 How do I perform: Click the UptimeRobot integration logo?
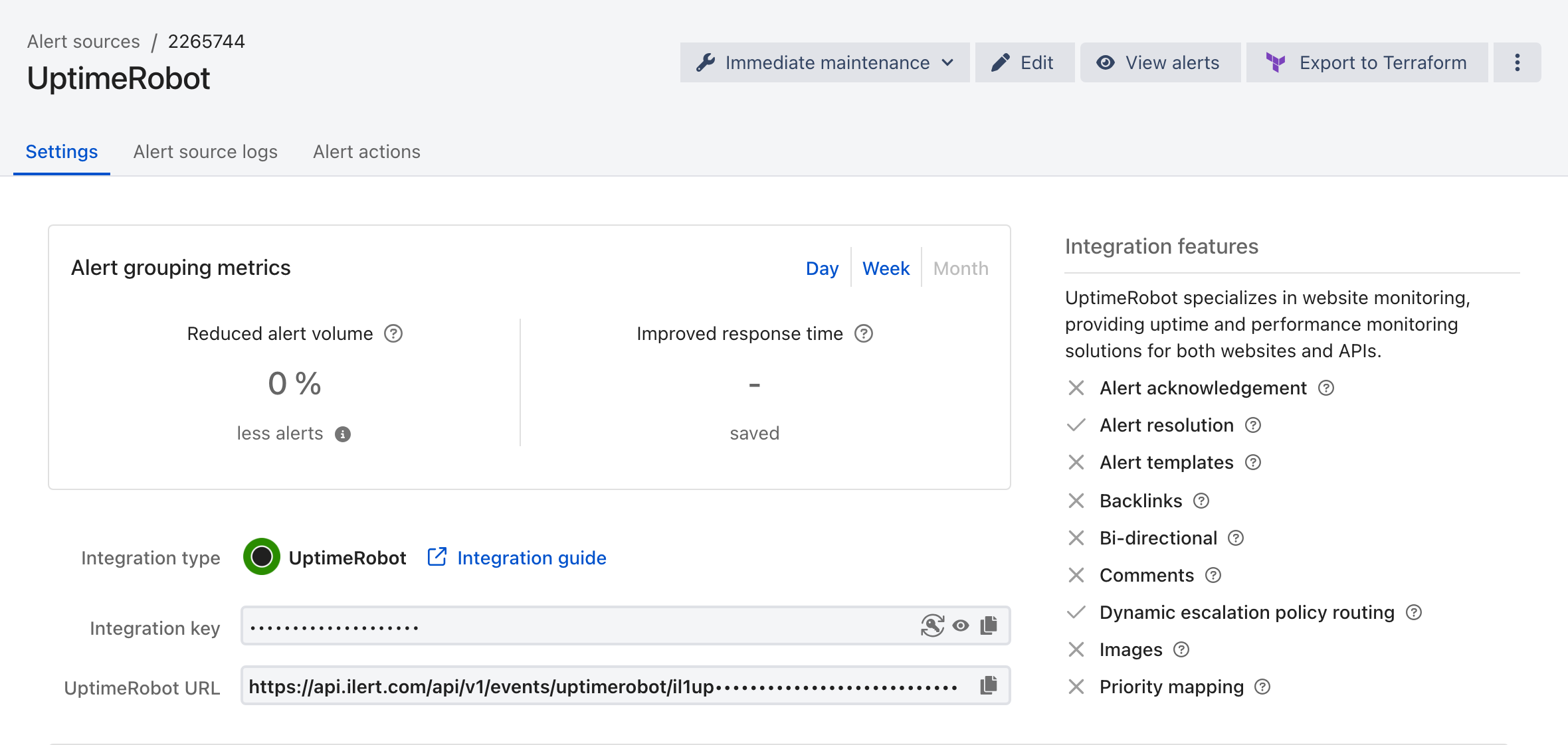tap(262, 556)
